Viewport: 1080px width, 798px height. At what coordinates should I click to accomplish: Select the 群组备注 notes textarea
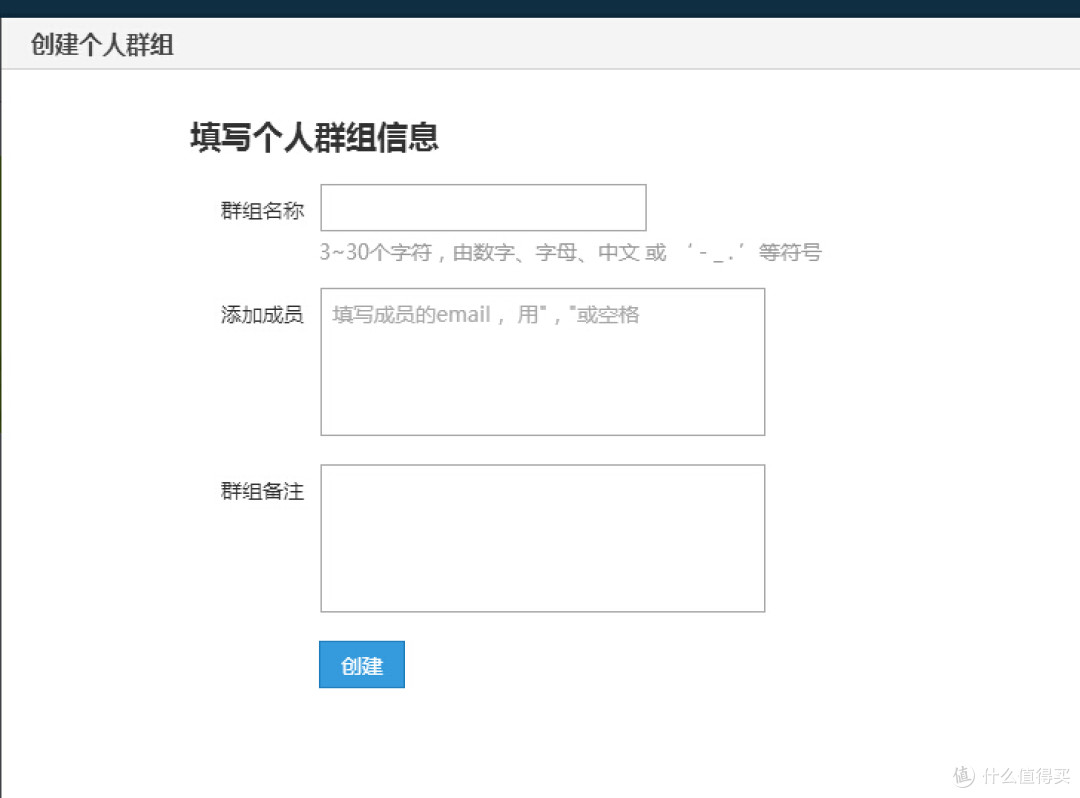543,538
